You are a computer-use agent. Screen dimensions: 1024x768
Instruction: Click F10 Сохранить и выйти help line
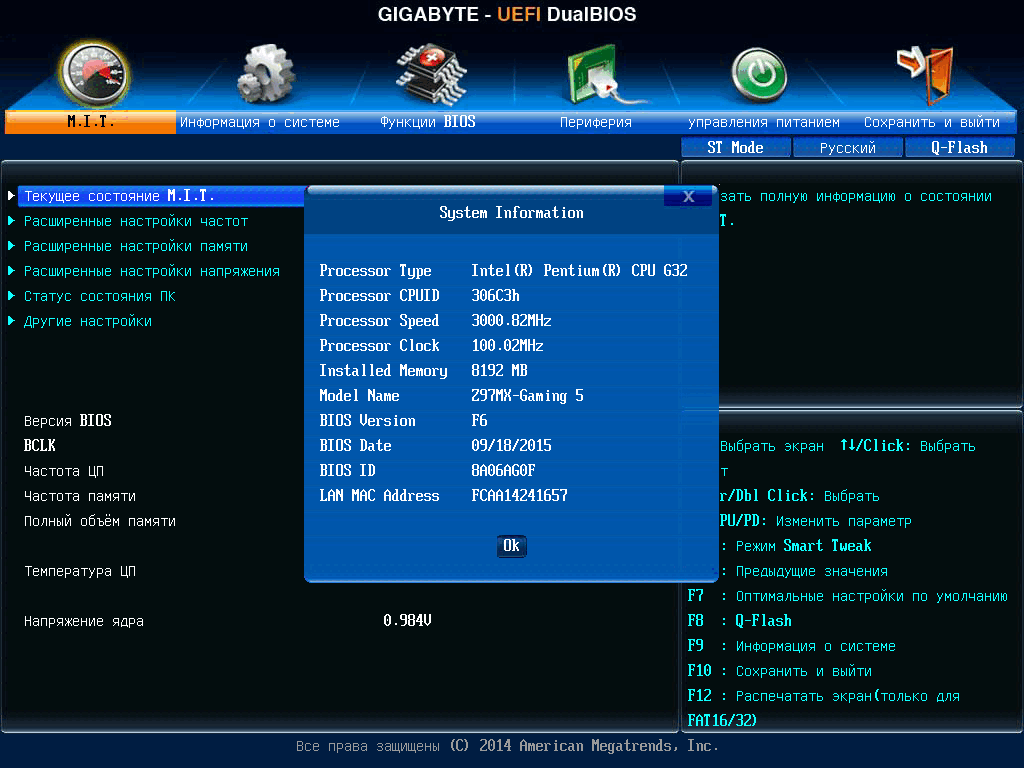tap(779, 671)
